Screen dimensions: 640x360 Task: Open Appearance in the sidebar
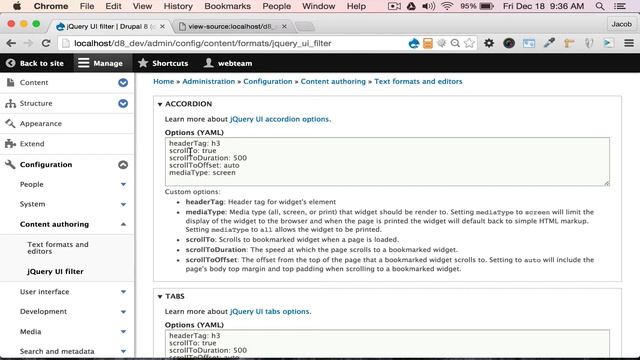click(41, 124)
